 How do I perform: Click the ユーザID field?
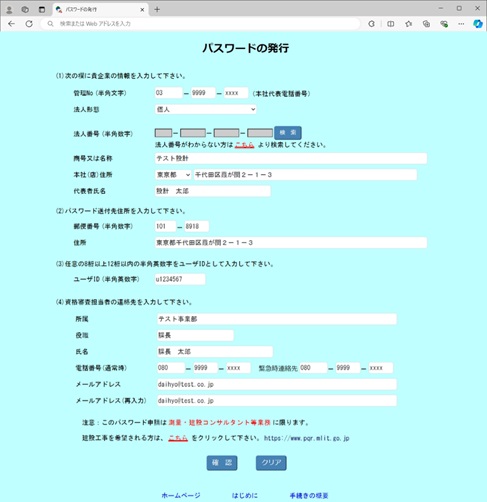[180, 279]
